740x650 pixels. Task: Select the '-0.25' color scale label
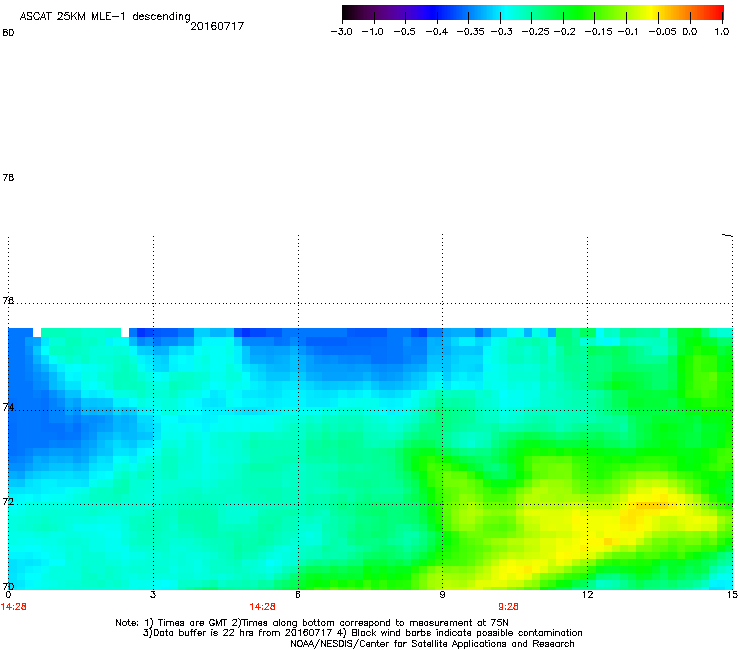tap(535, 32)
